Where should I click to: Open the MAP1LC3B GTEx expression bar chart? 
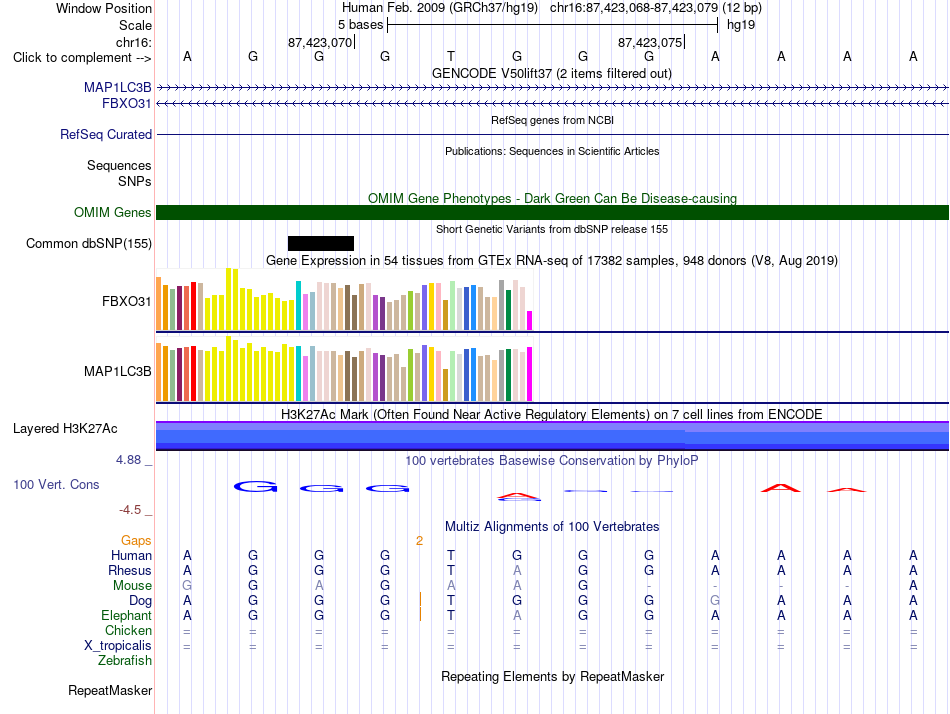[x=344, y=369]
